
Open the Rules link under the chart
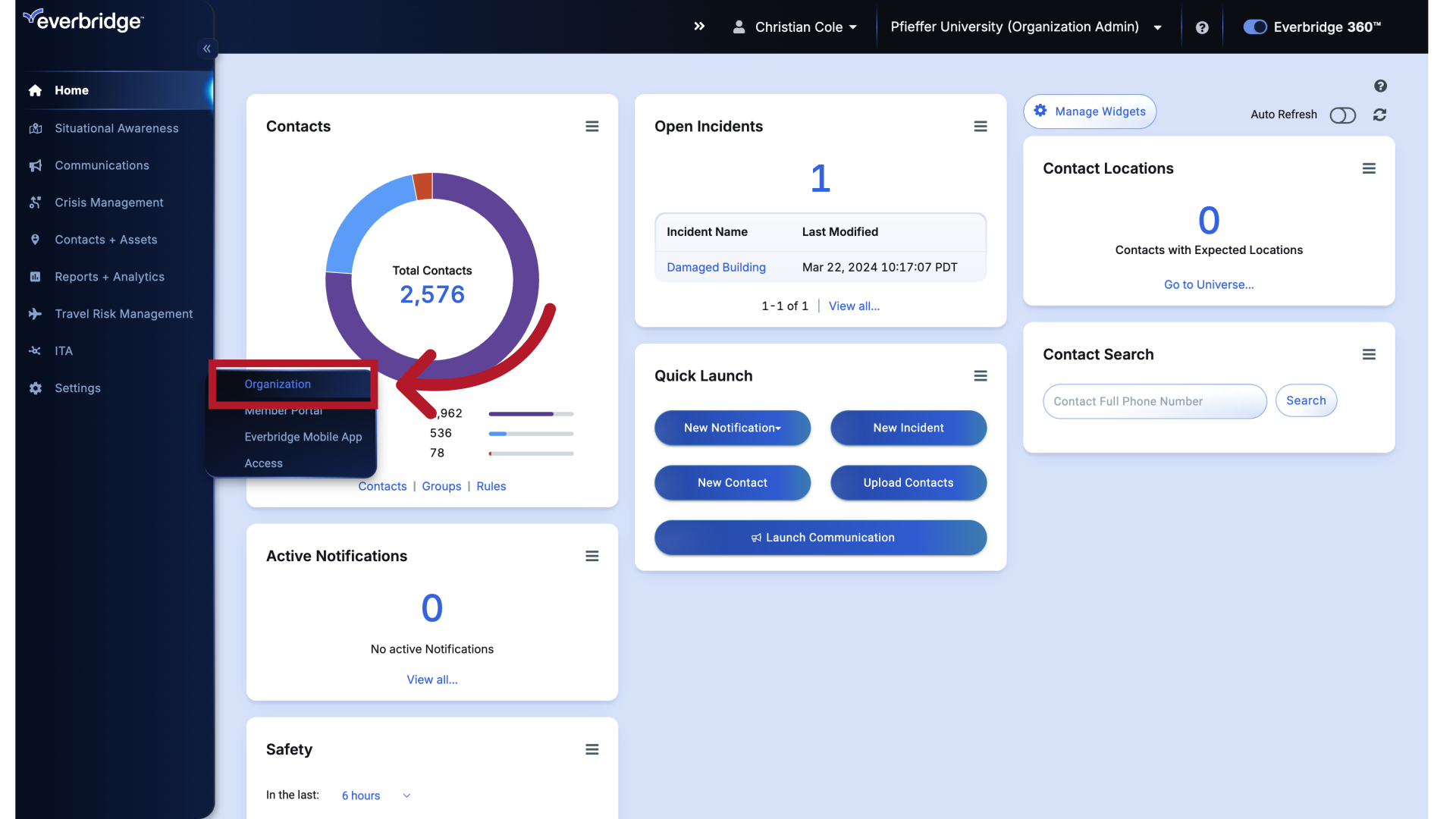491,486
